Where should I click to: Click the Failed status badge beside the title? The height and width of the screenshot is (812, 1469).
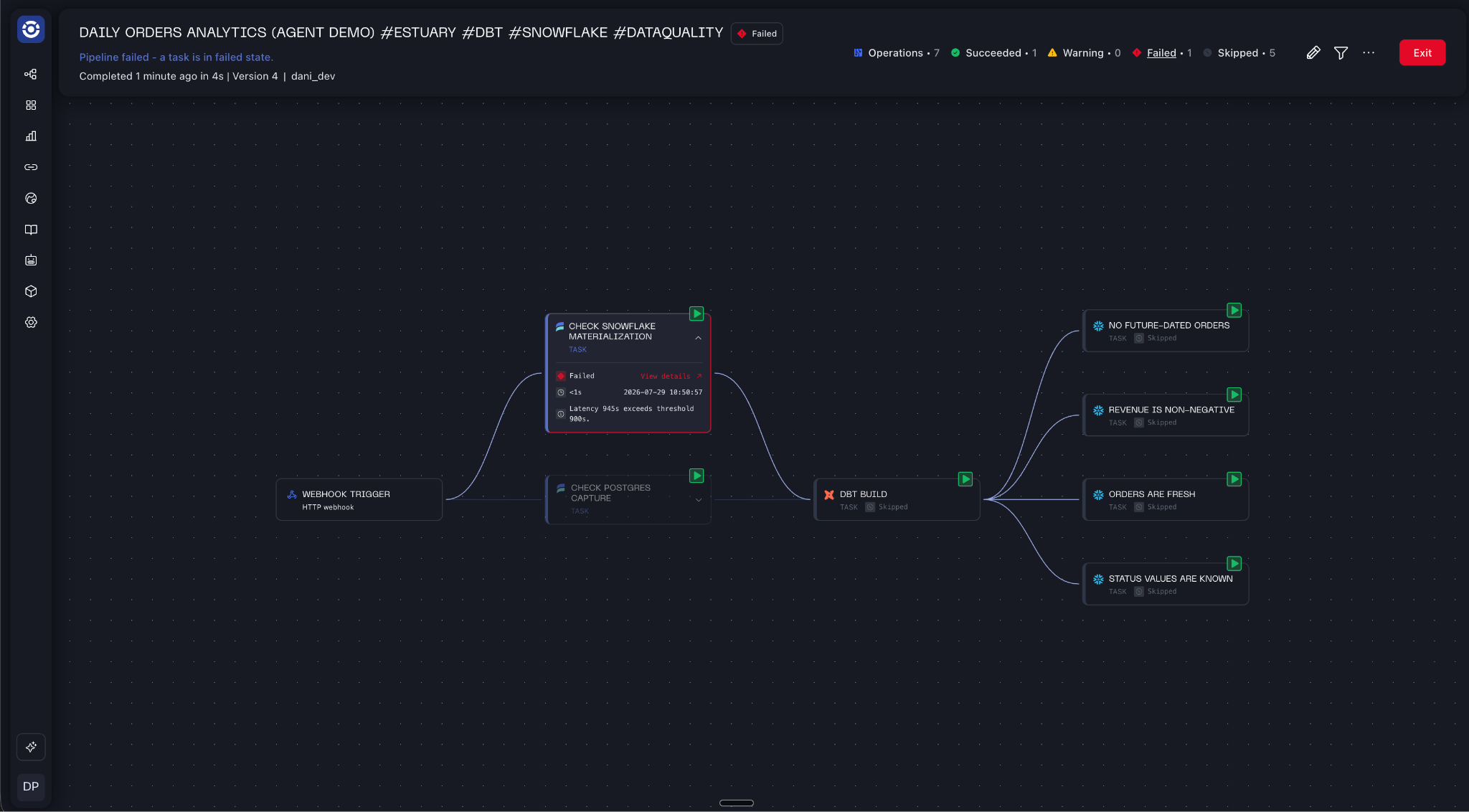[x=757, y=34]
